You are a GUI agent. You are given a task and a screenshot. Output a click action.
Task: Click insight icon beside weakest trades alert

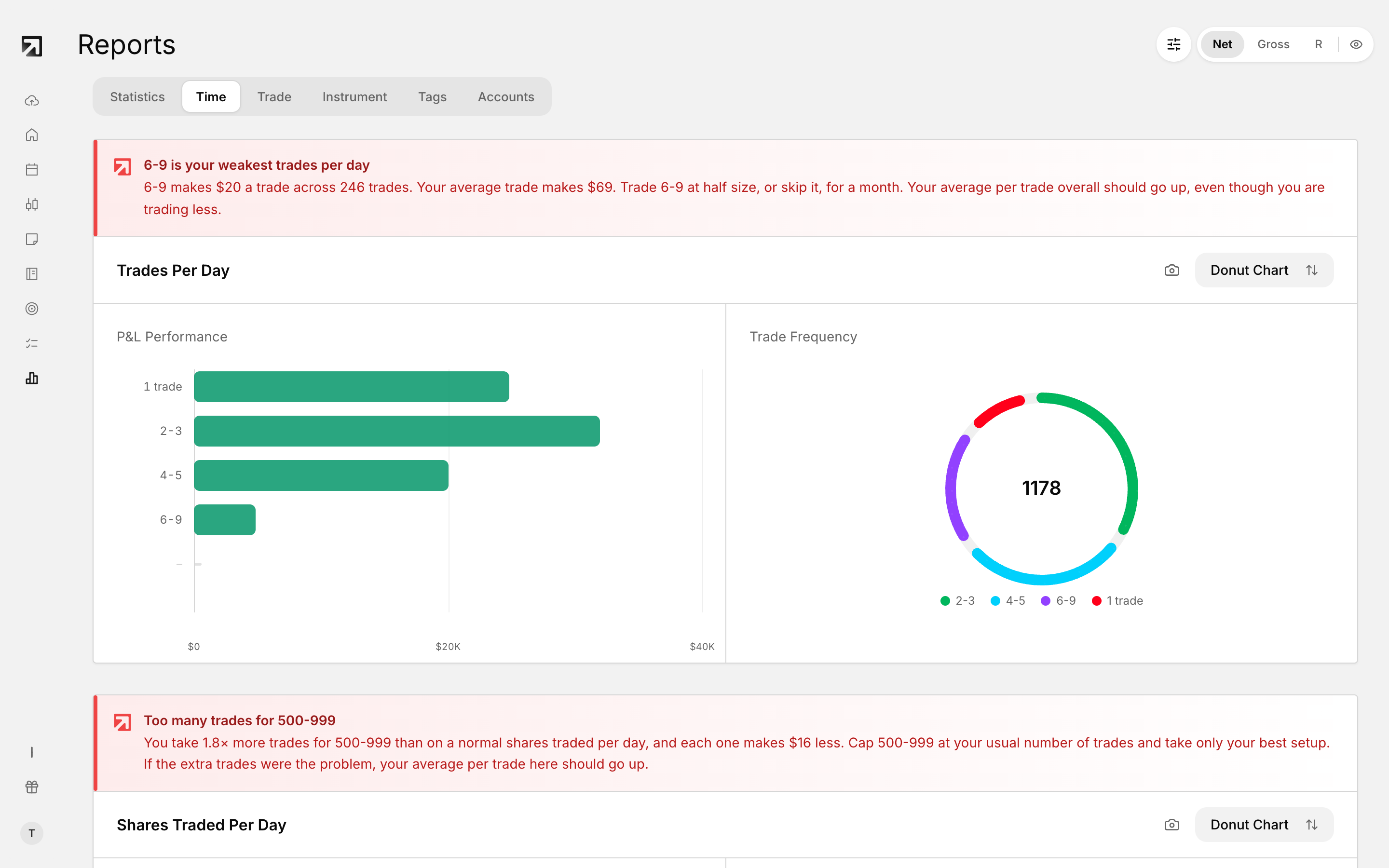click(122, 166)
